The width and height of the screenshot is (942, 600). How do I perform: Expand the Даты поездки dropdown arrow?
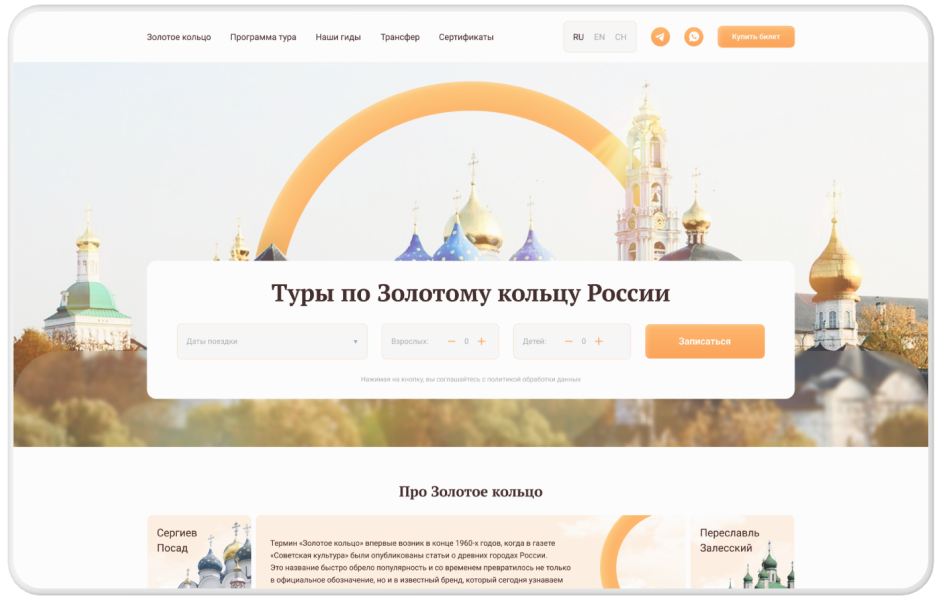[x=355, y=342]
